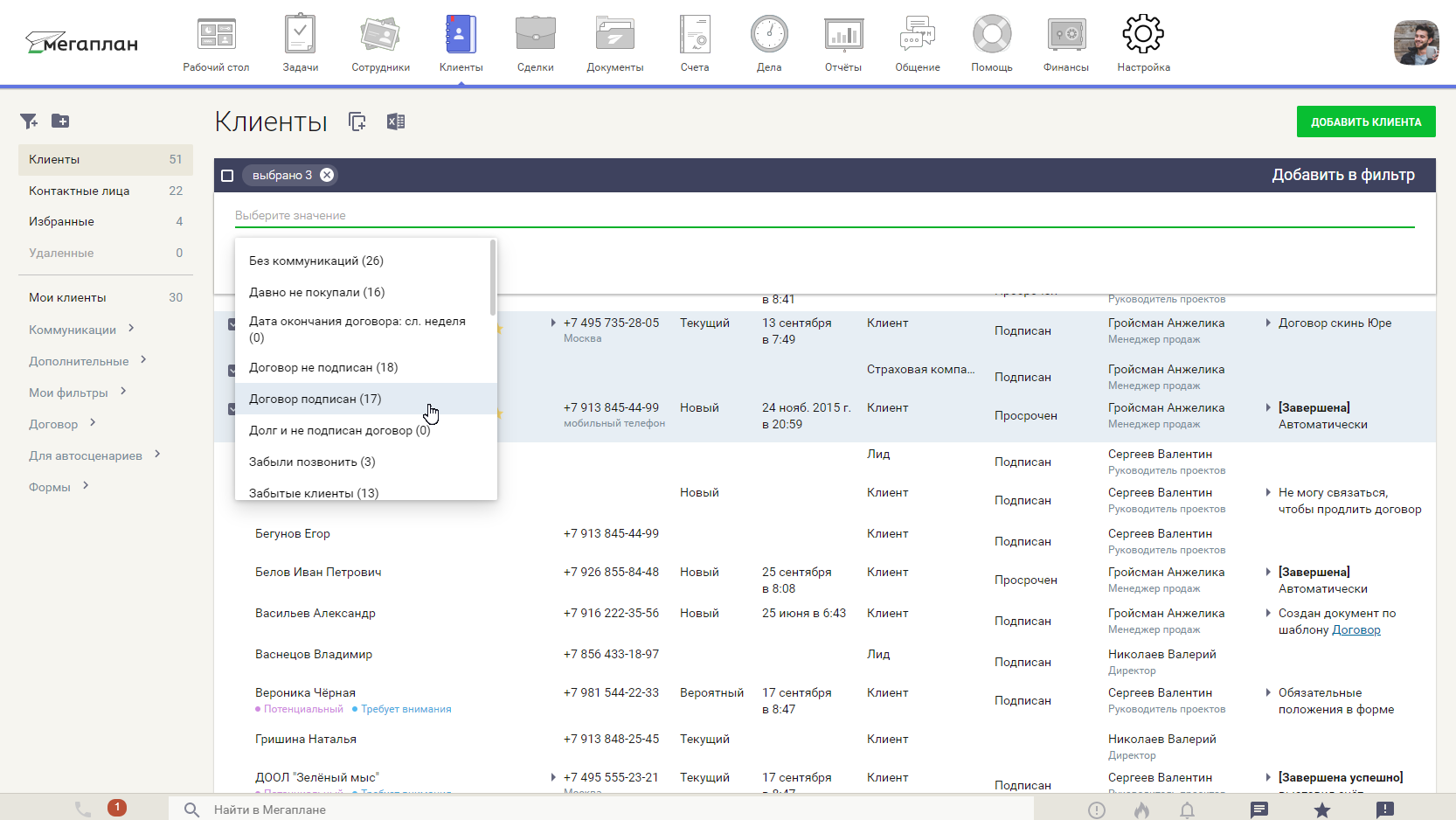Expand Дополнительные filter group

point(143,360)
